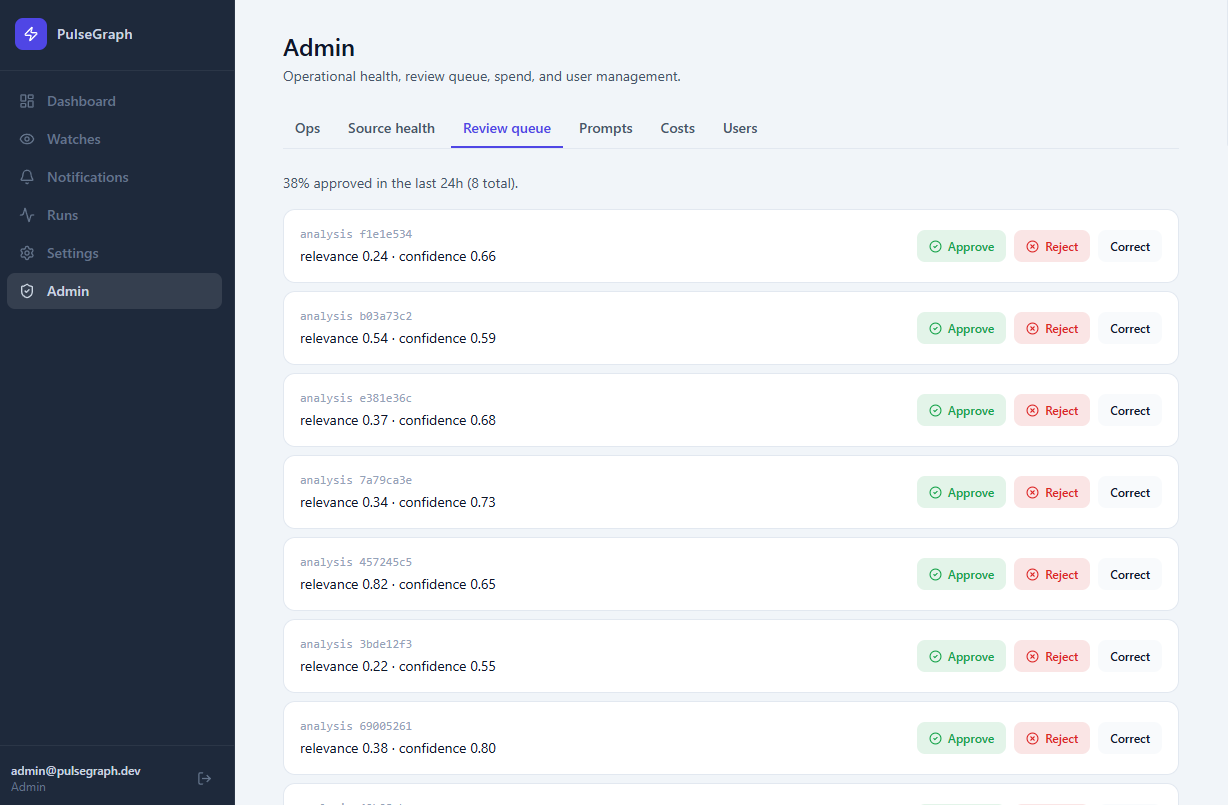Open the Costs tab

click(x=678, y=128)
